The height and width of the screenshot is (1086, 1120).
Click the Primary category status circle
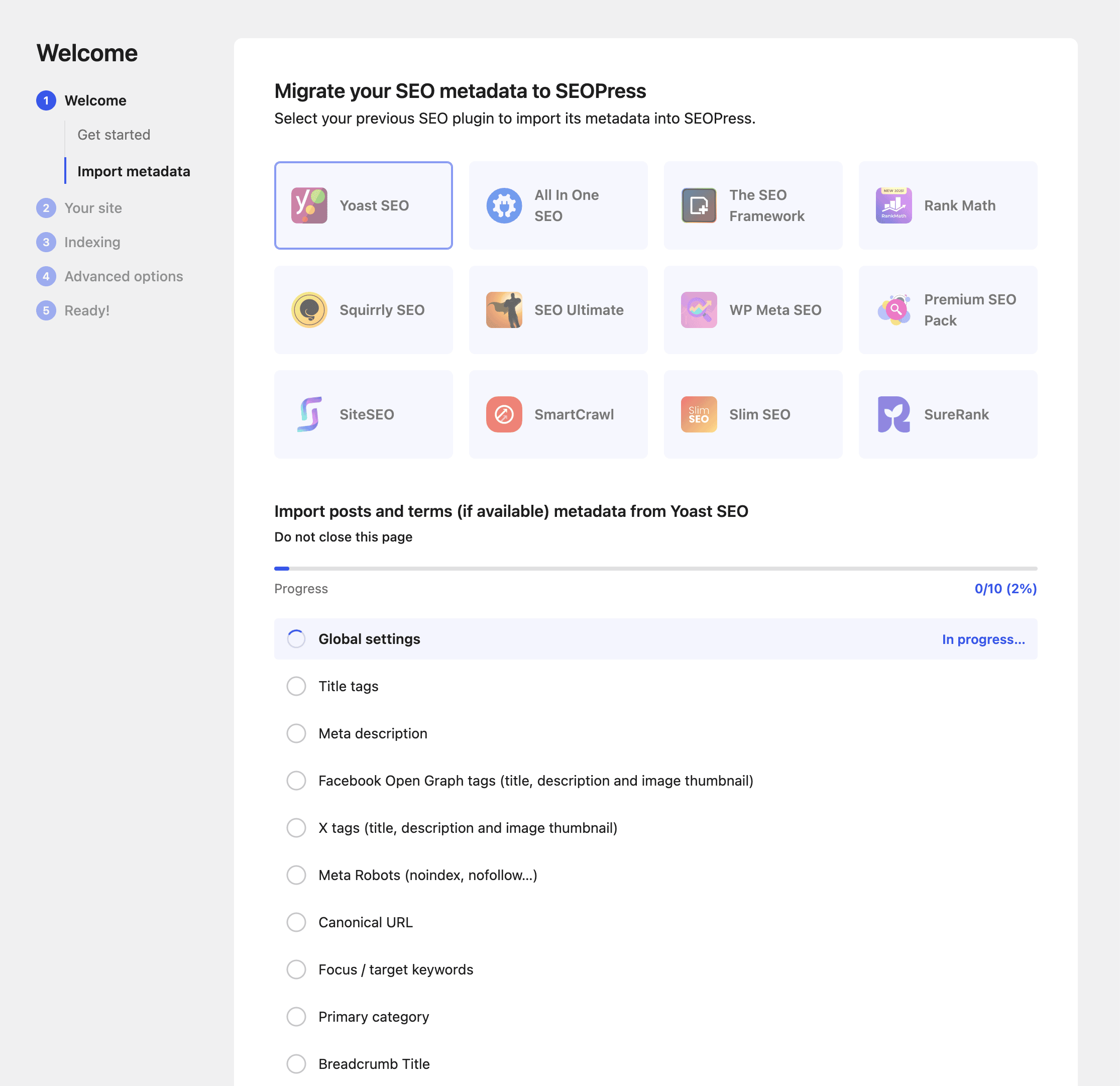(296, 1017)
